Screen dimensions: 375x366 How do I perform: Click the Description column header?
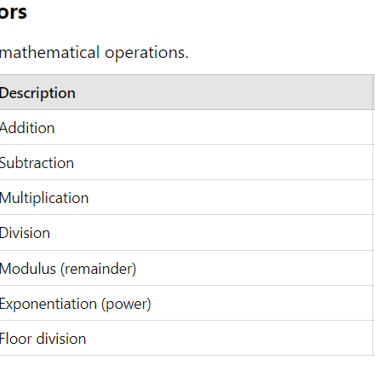[x=38, y=93]
